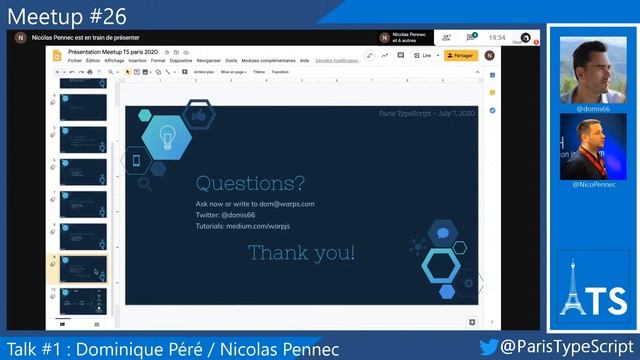This screenshot has width=640, height=360.
Task: Hide the menus with the collapse arrow
Action: click(x=478, y=72)
